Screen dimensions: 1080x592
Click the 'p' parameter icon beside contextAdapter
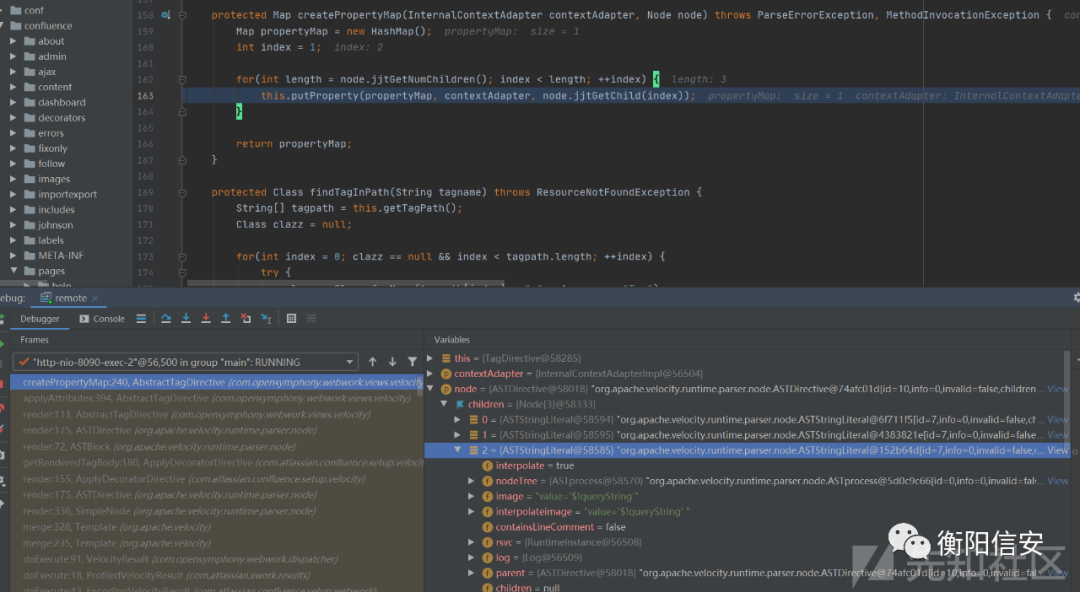coord(446,374)
